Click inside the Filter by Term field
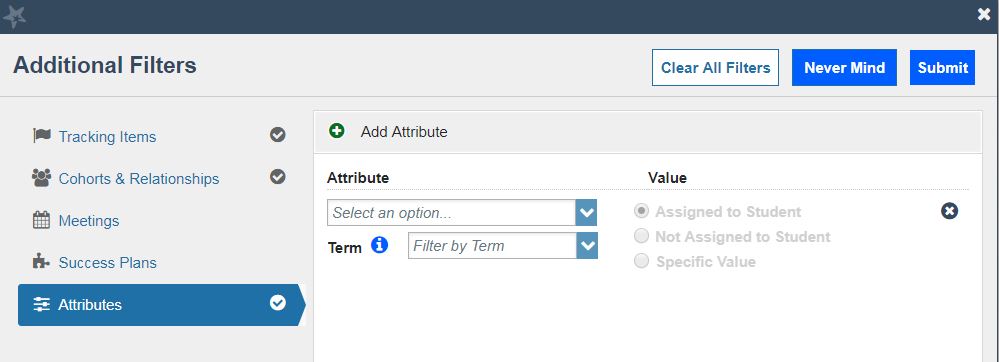 click(x=492, y=245)
